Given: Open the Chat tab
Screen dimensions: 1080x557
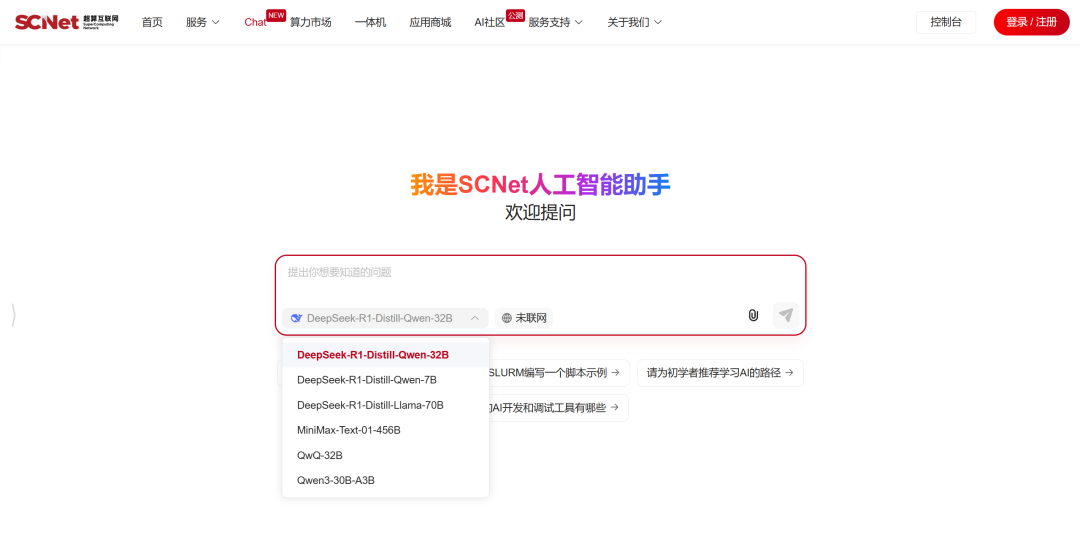Looking at the screenshot, I should tap(255, 22).
